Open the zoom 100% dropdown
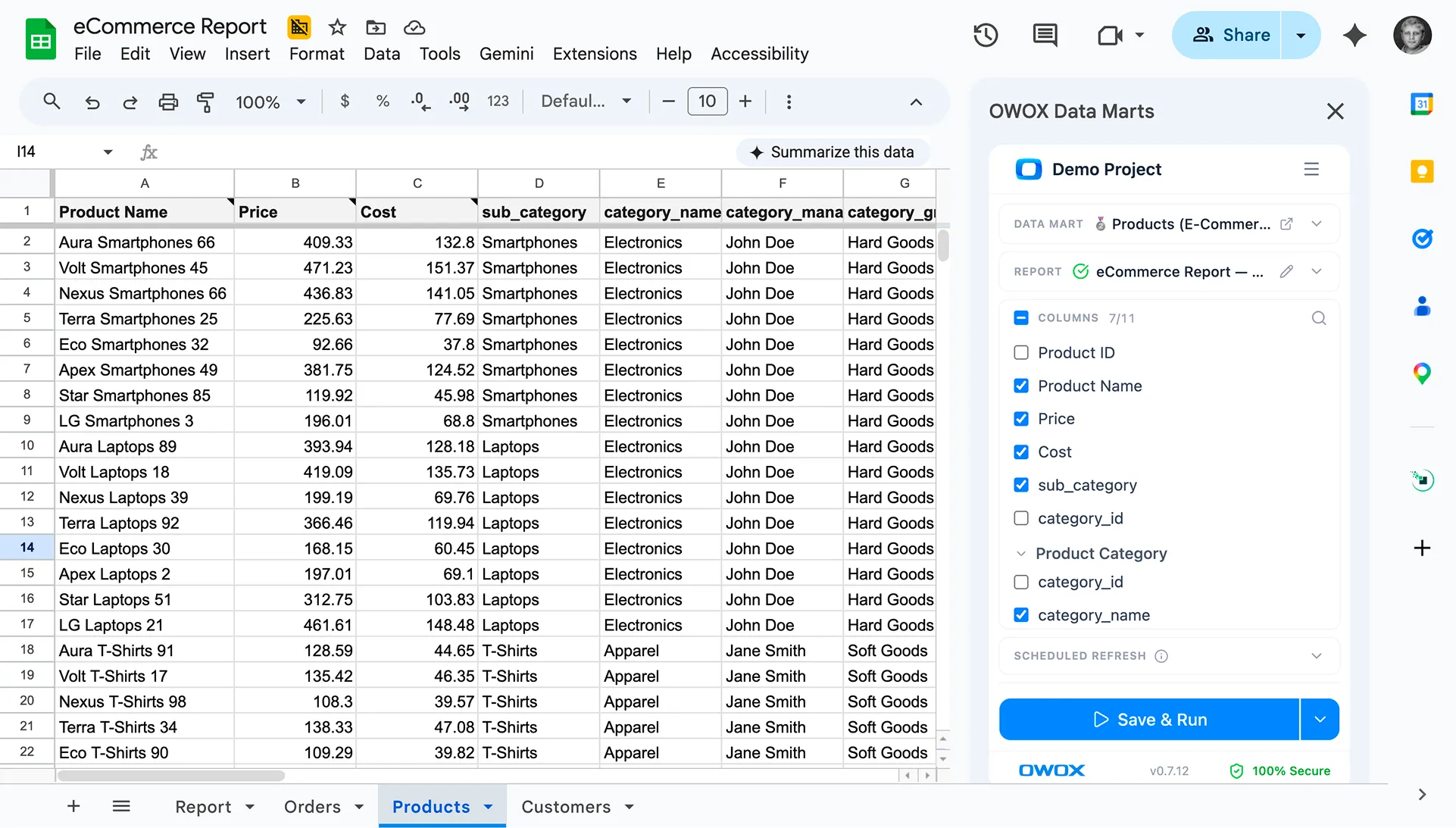Screen dimensions: 1456x828 point(270,102)
